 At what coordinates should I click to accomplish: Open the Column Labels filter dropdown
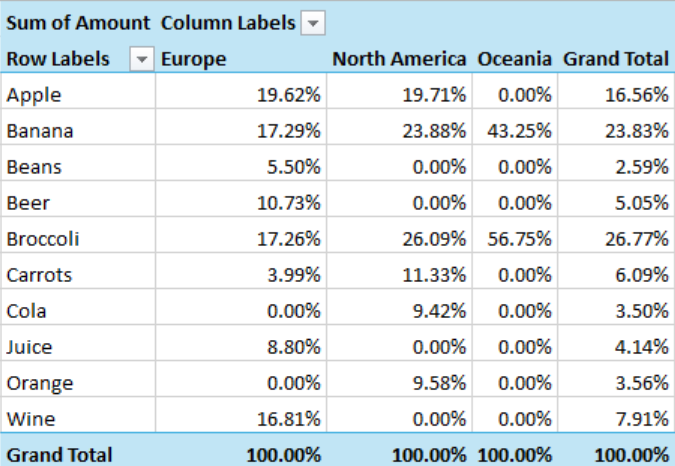tap(313, 23)
